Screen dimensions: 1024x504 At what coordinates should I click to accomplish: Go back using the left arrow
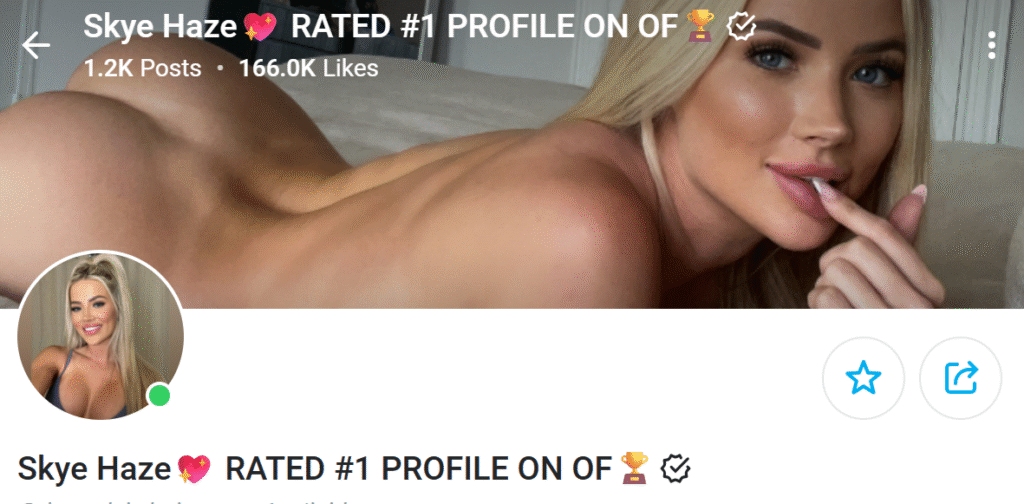click(x=36, y=45)
